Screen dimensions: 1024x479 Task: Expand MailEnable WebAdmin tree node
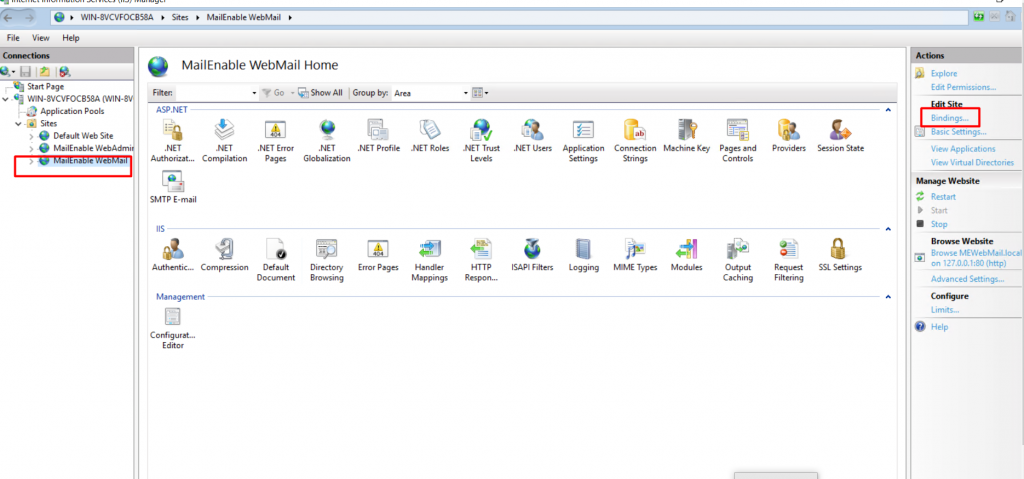31,148
